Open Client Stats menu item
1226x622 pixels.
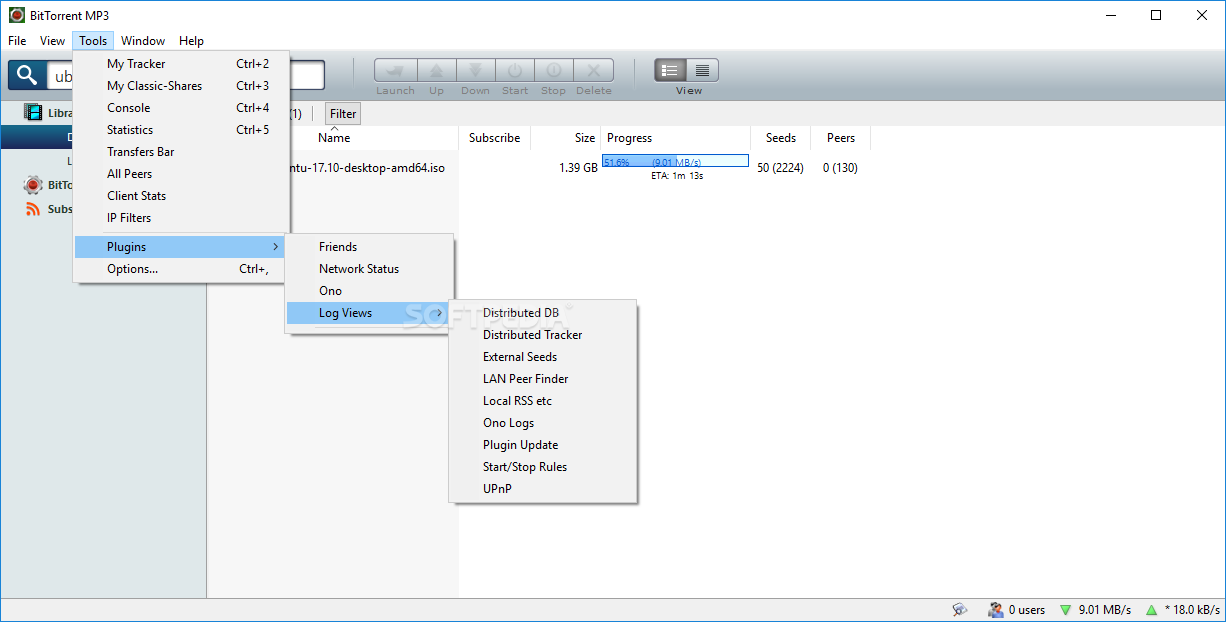click(182, 196)
